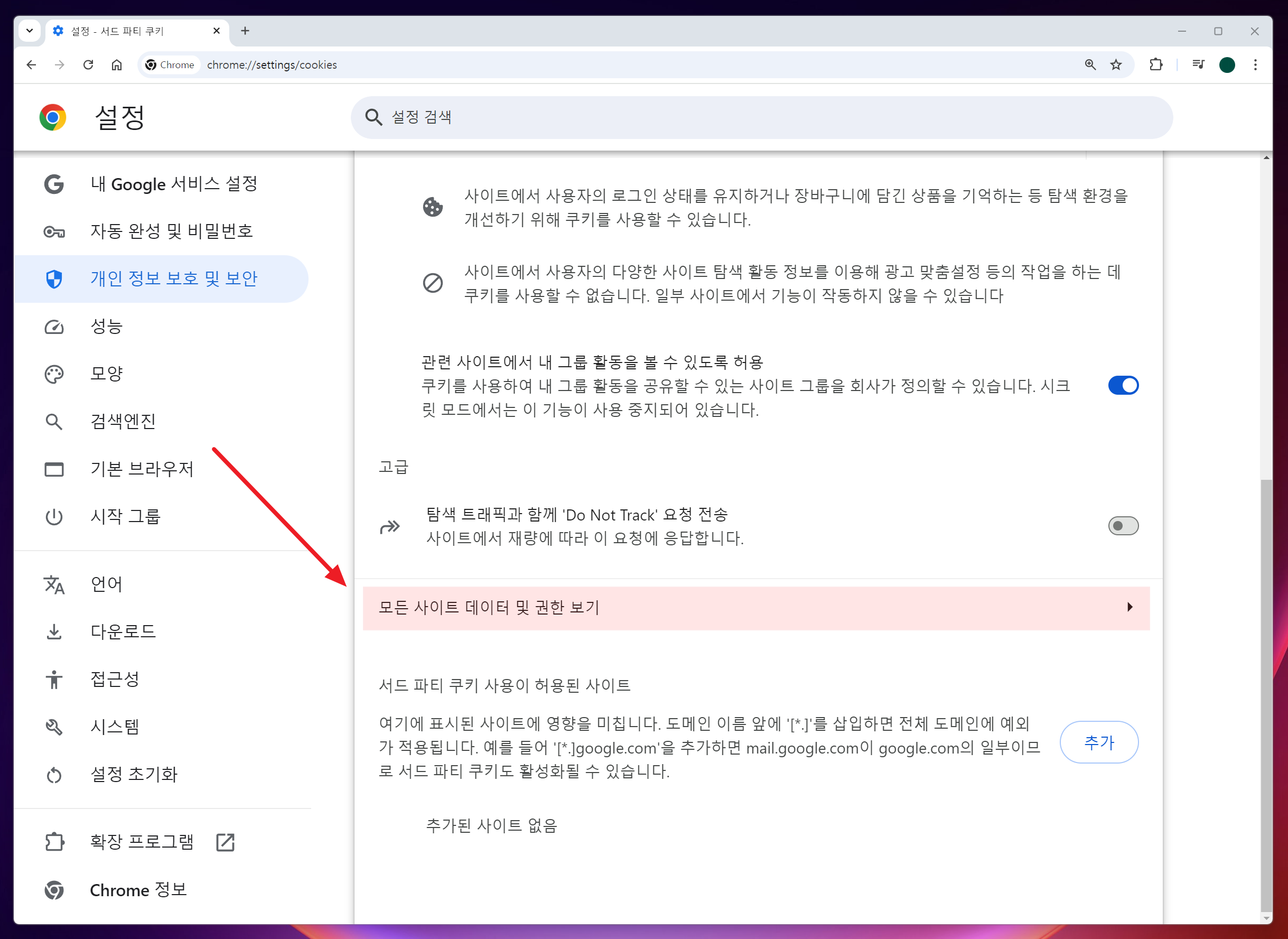
Task: Open a new tab with plus button
Action: (x=245, y=31)
